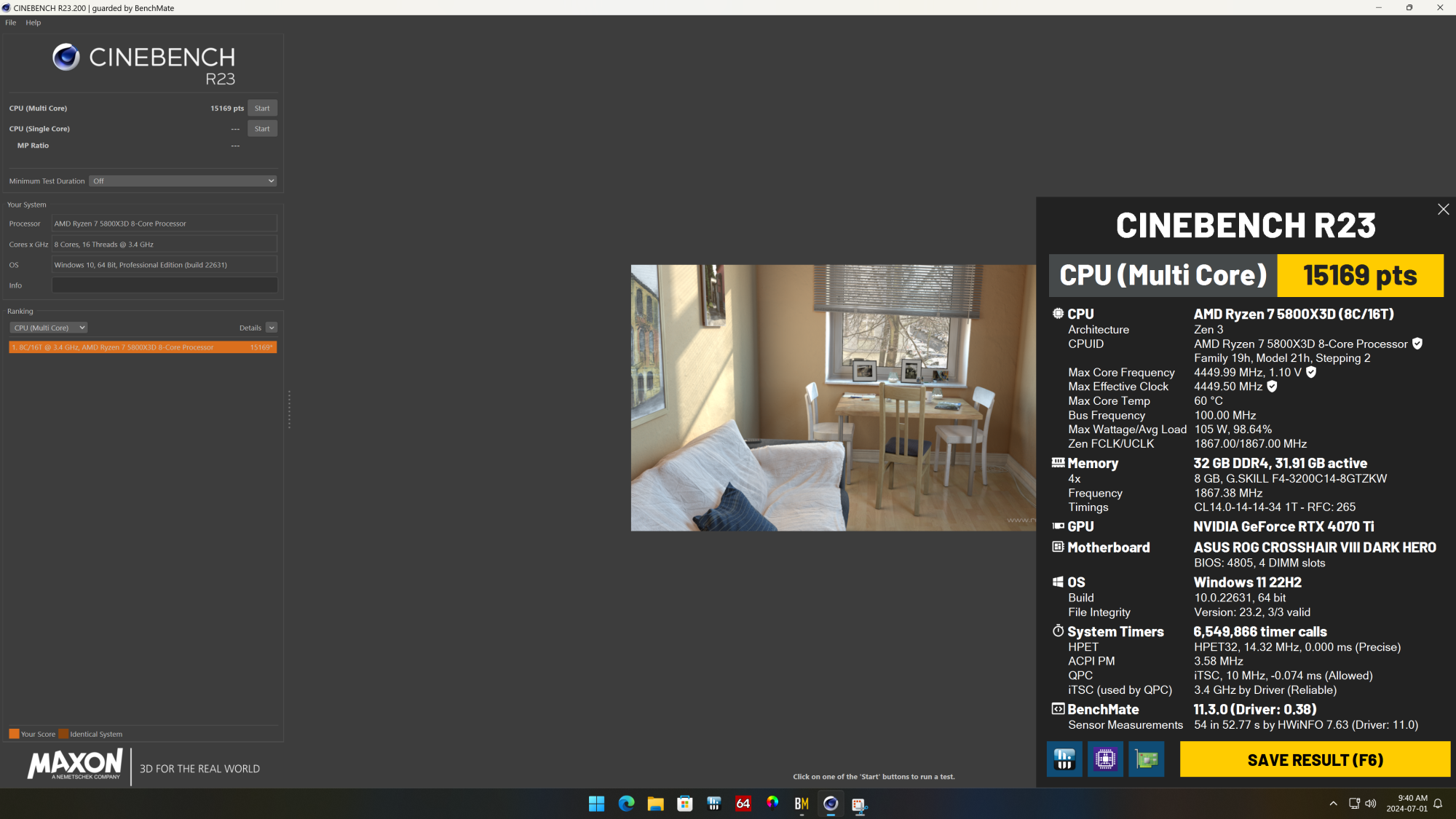Open the ranking CPU (Multi Core) dropdown
The width and height of the screenshot is (1456, 819).
point(49,328)
